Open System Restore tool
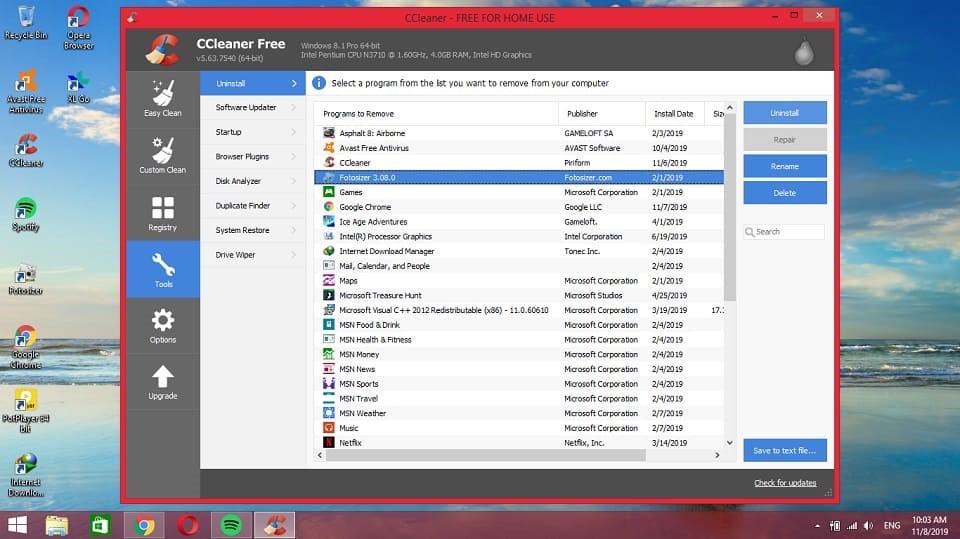 click(253, 230)
